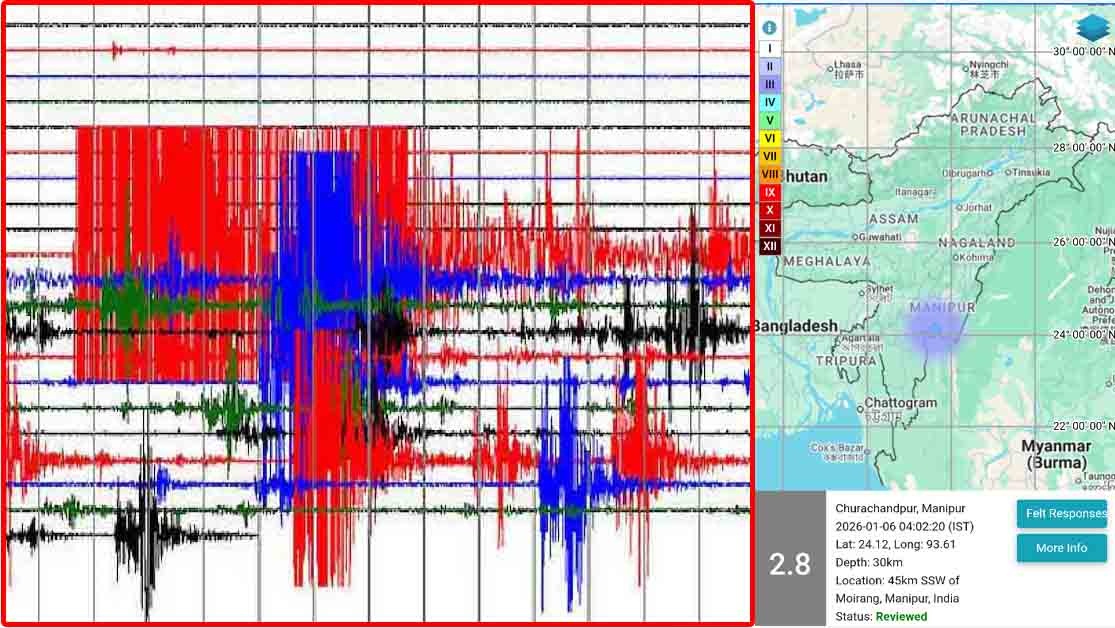This screenshot has height=628, width=1115.
Task: Click the darkest intensity XII swatch
Action: pos(769,246)
